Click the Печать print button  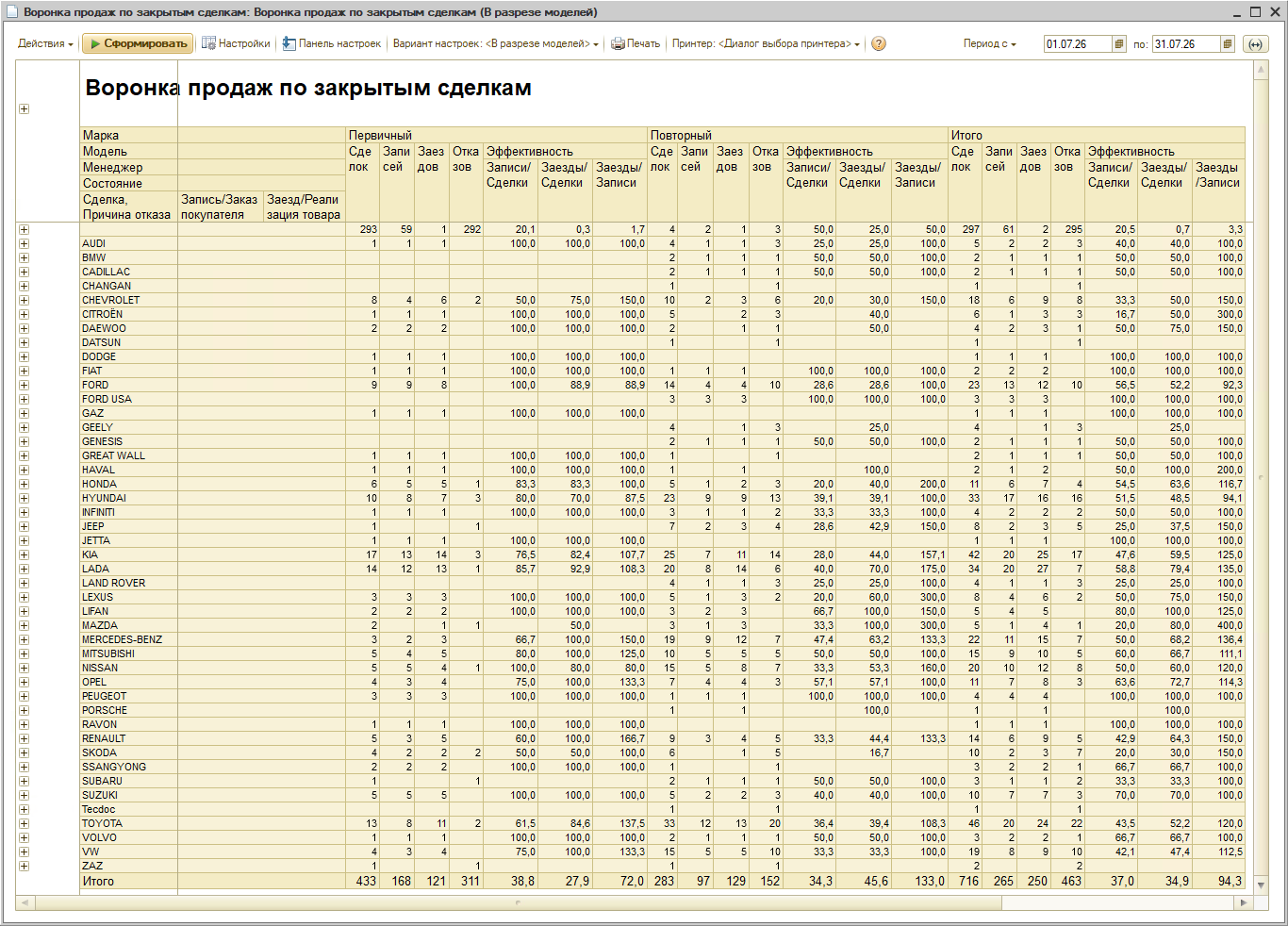(x=636, y=43)
